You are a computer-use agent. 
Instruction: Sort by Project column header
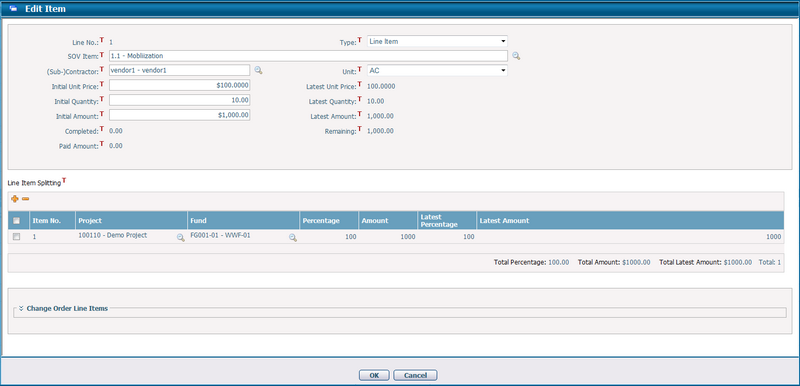pyautogui.click(x=132, y=221)
